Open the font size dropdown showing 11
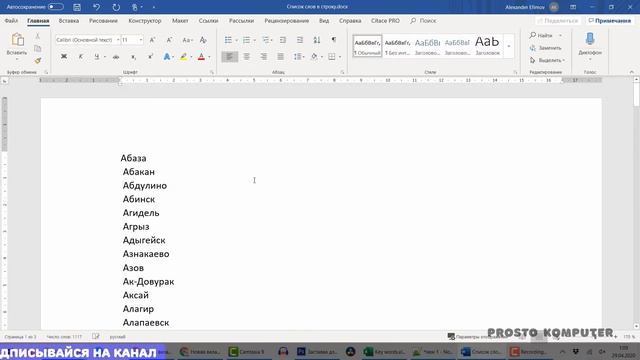This screenshot has height=360, width=640. click(x=141, y=40)
